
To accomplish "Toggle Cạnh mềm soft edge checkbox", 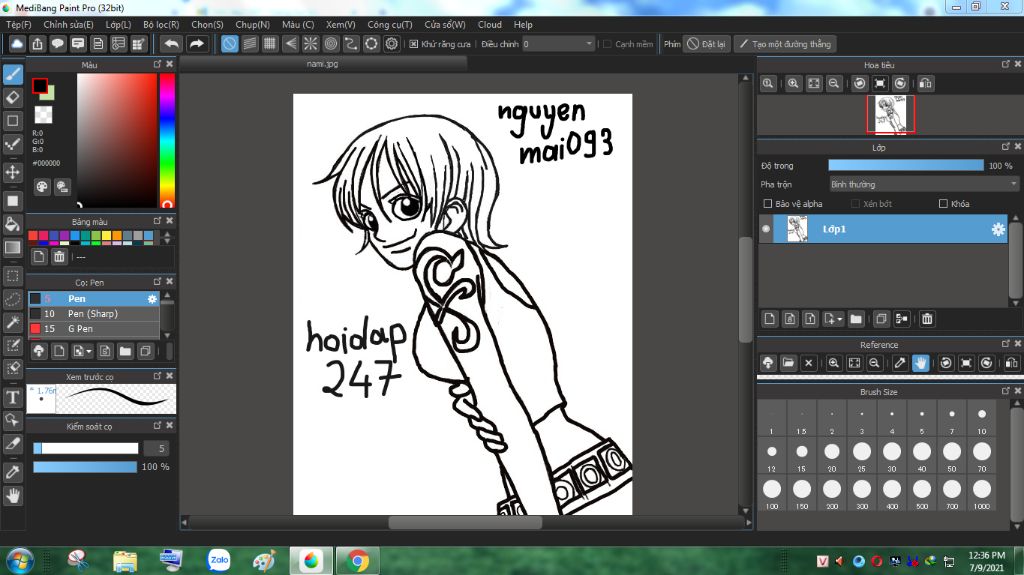I will click(607, 44).
